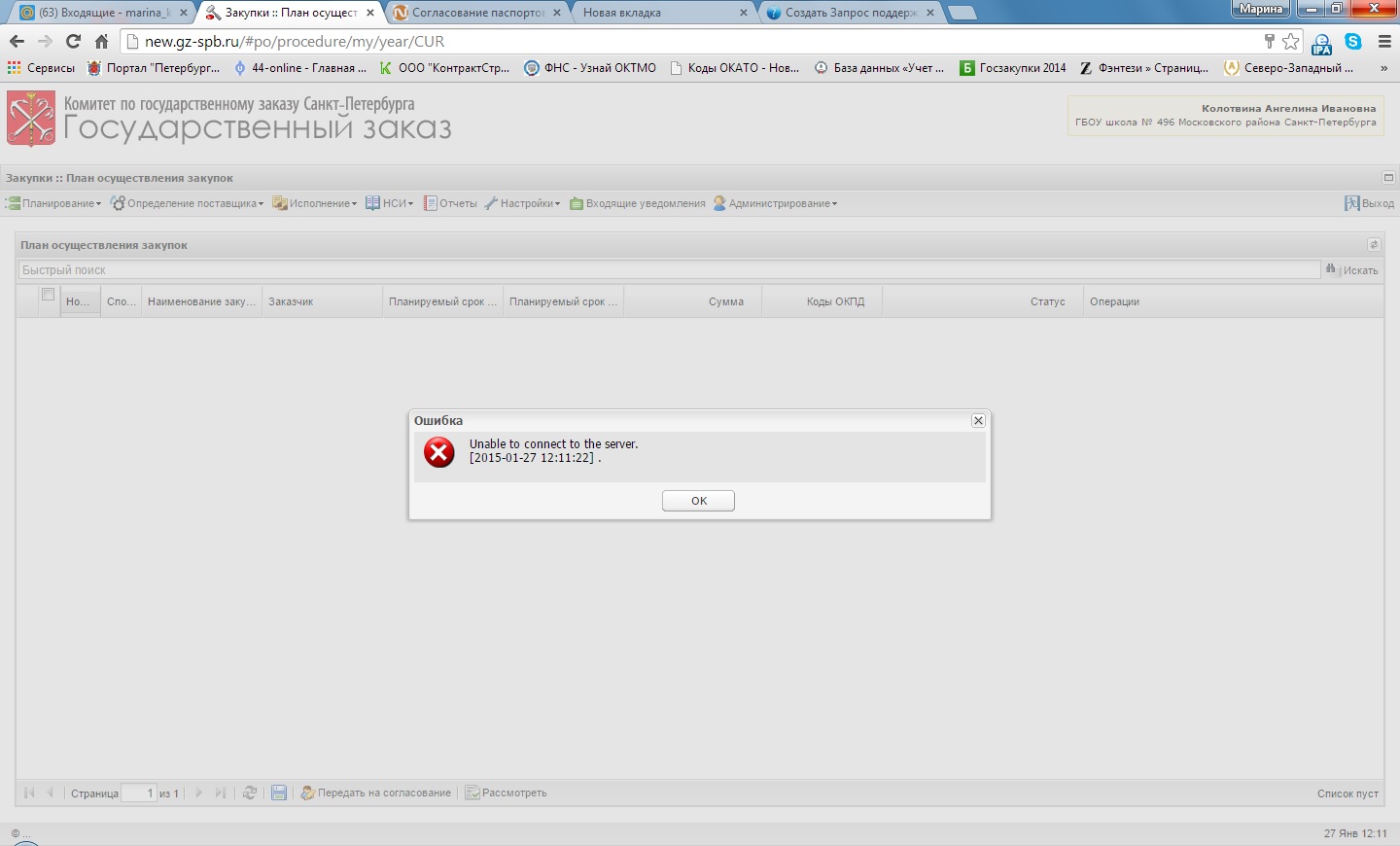Viewport: 1400px width, 846px height.
Task: Click Передать на согласование
Action: pyautogui.click(x=375, y=793)
